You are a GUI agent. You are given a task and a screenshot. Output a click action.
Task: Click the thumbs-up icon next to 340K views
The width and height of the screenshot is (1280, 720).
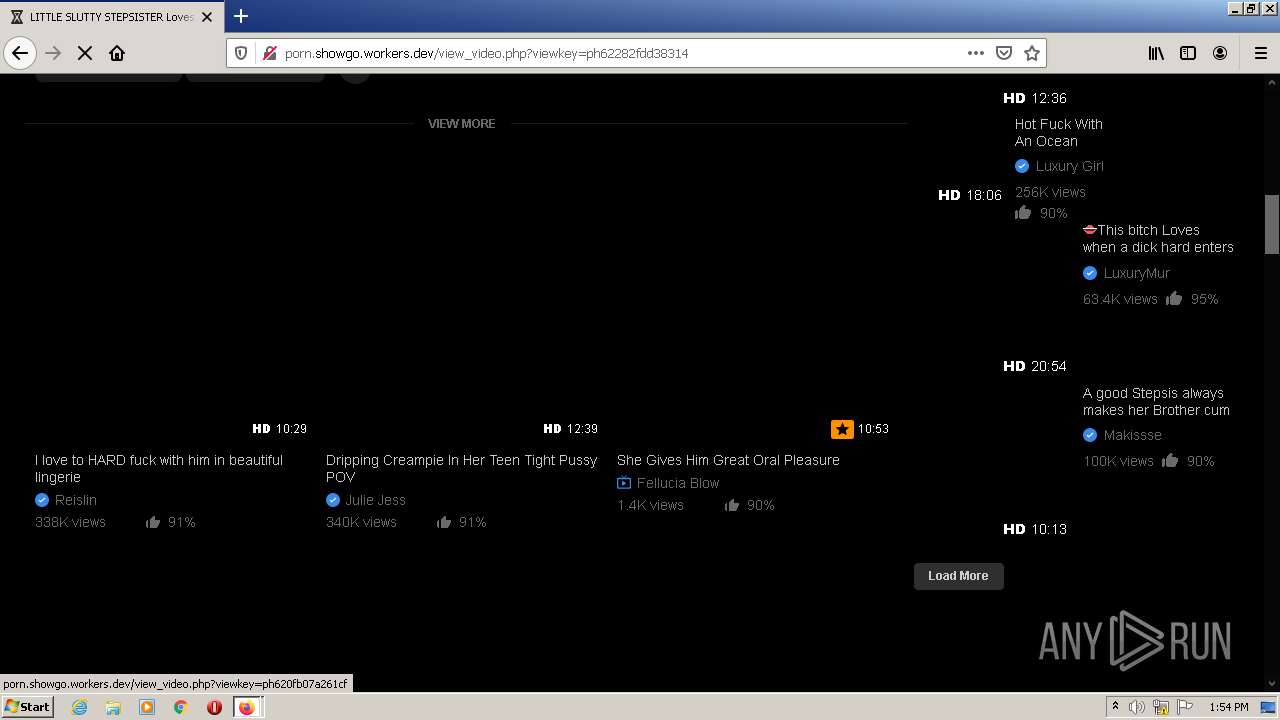click(444, 522)
